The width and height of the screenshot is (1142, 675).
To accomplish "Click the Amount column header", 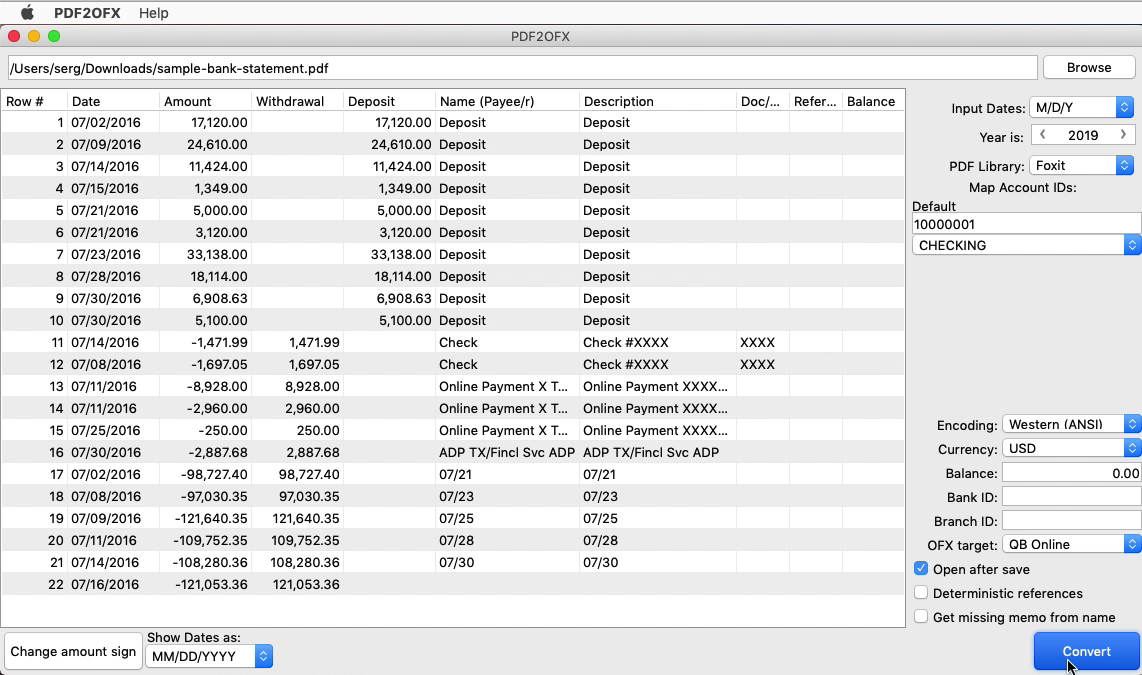I will (x=205, y=101).
